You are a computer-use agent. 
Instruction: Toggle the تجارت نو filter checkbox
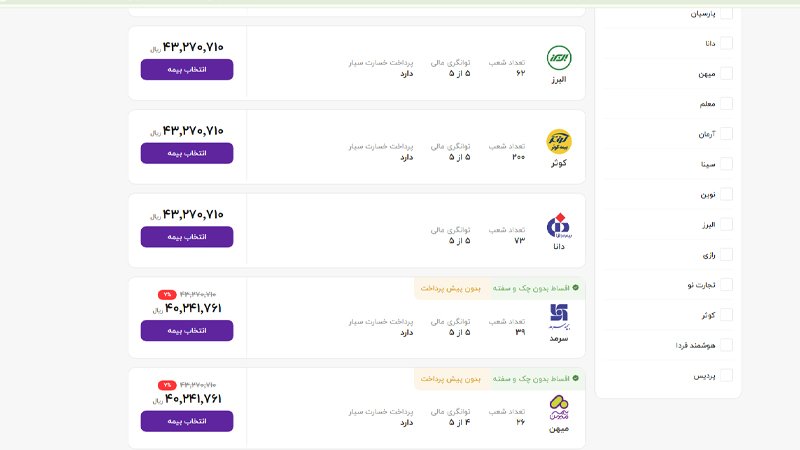[x=726, y=284]
